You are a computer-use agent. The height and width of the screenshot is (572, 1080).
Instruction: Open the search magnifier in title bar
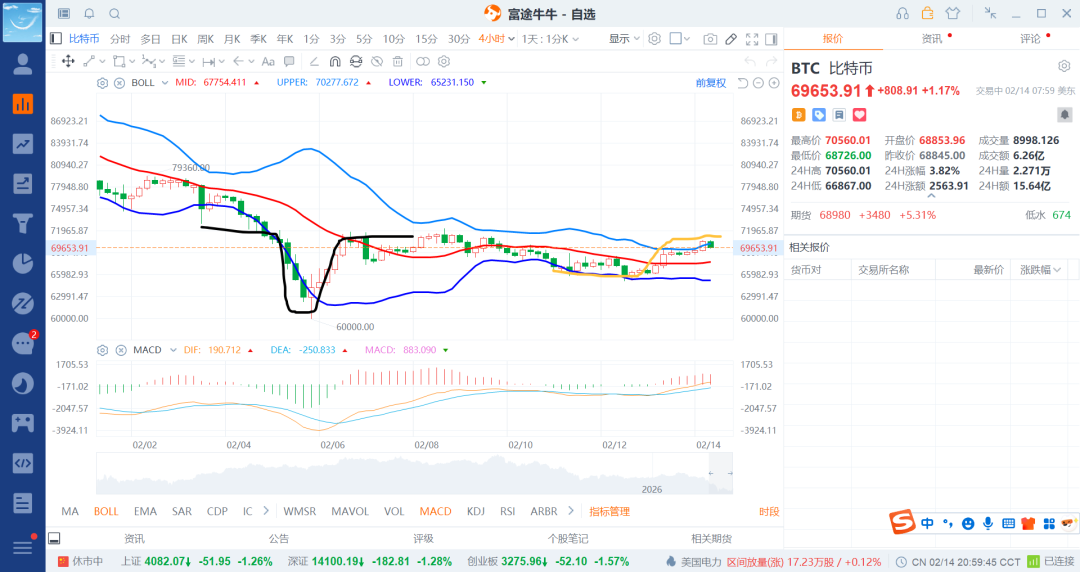[114, 14]
